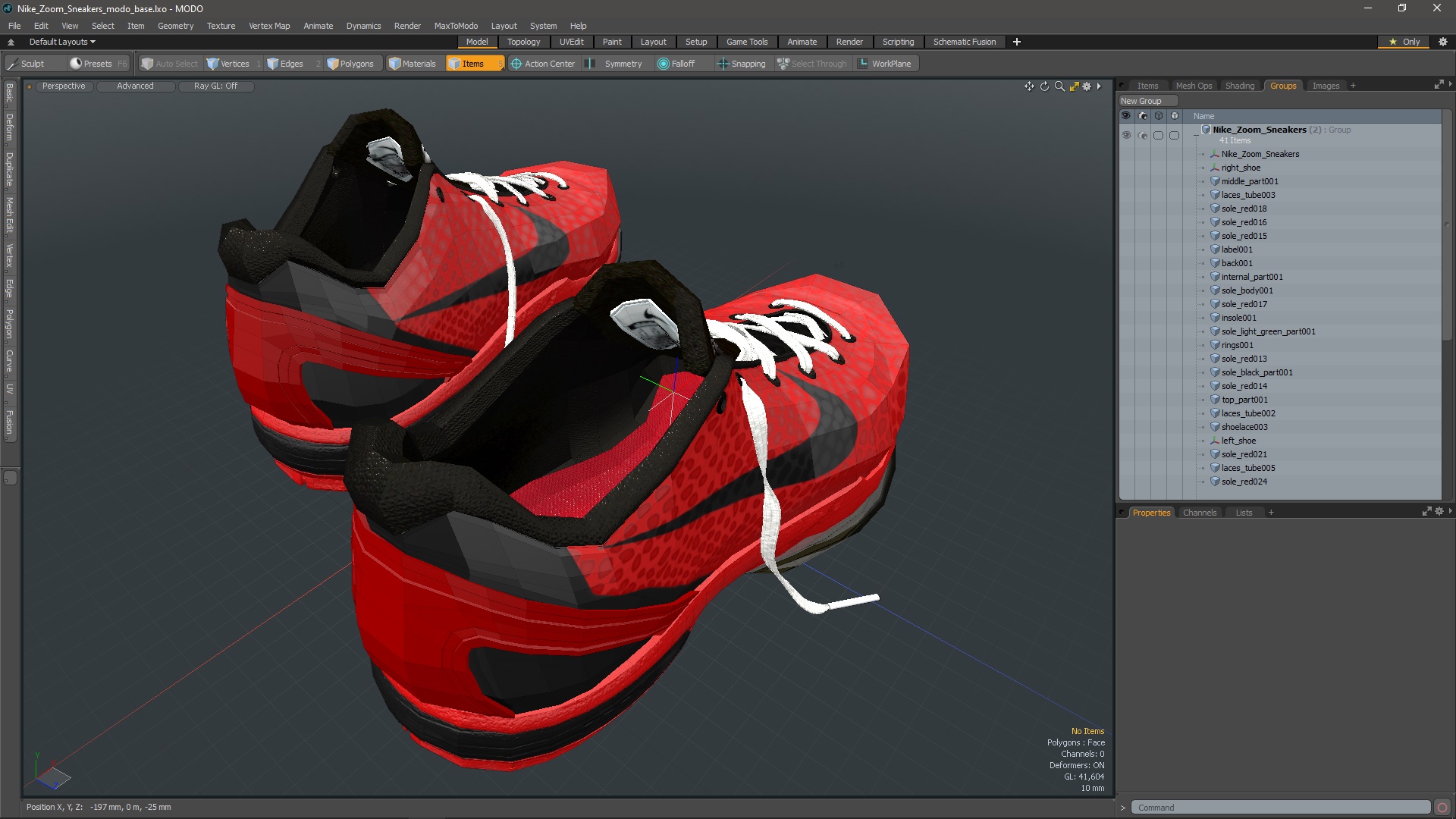1456x819 pixels.
Task: Toggle the third column checkbox of the Nike_Zoom_Sneakers group
Action: coord(1158,135)
